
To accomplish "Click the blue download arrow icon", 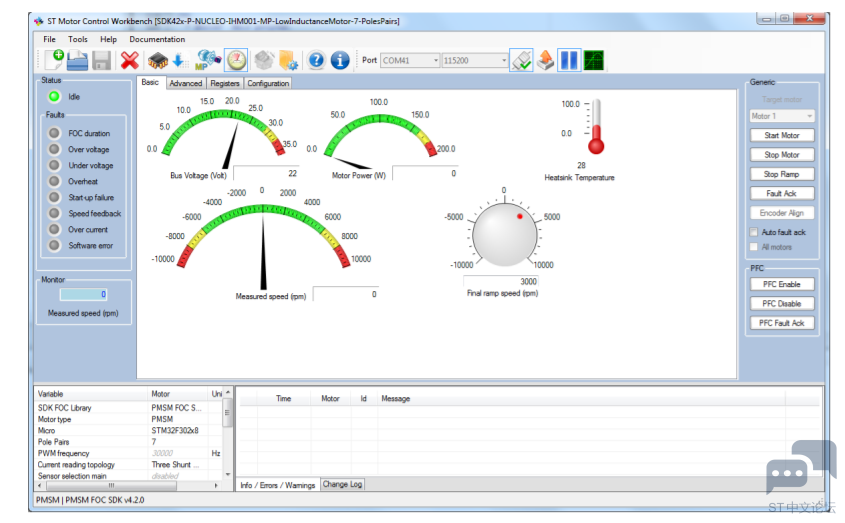I will [x=179, y=60].
